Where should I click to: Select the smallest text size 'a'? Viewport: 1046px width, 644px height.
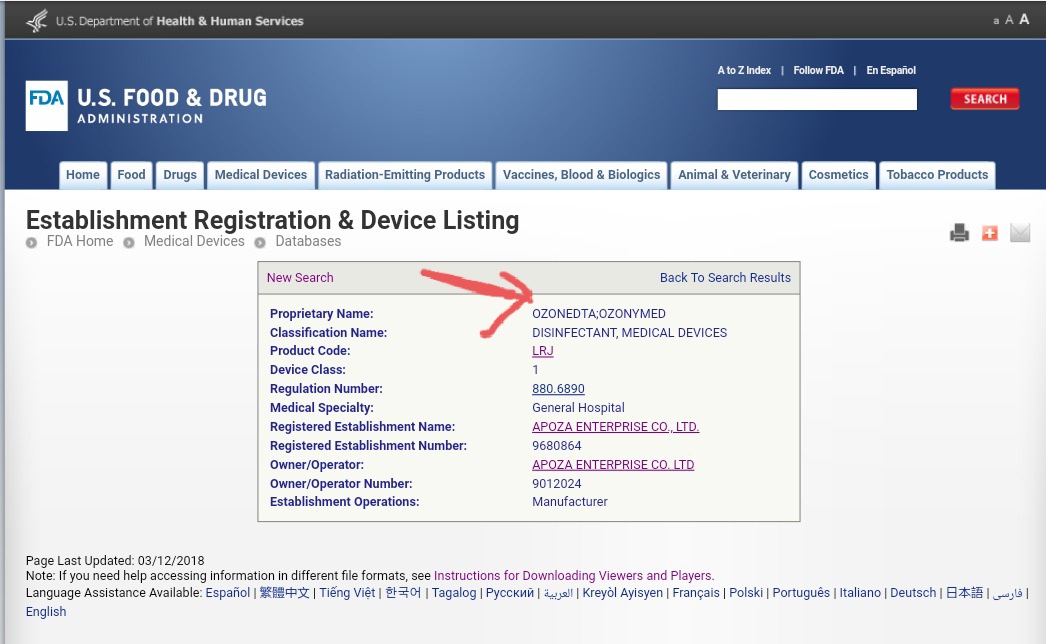coord(996,21)
